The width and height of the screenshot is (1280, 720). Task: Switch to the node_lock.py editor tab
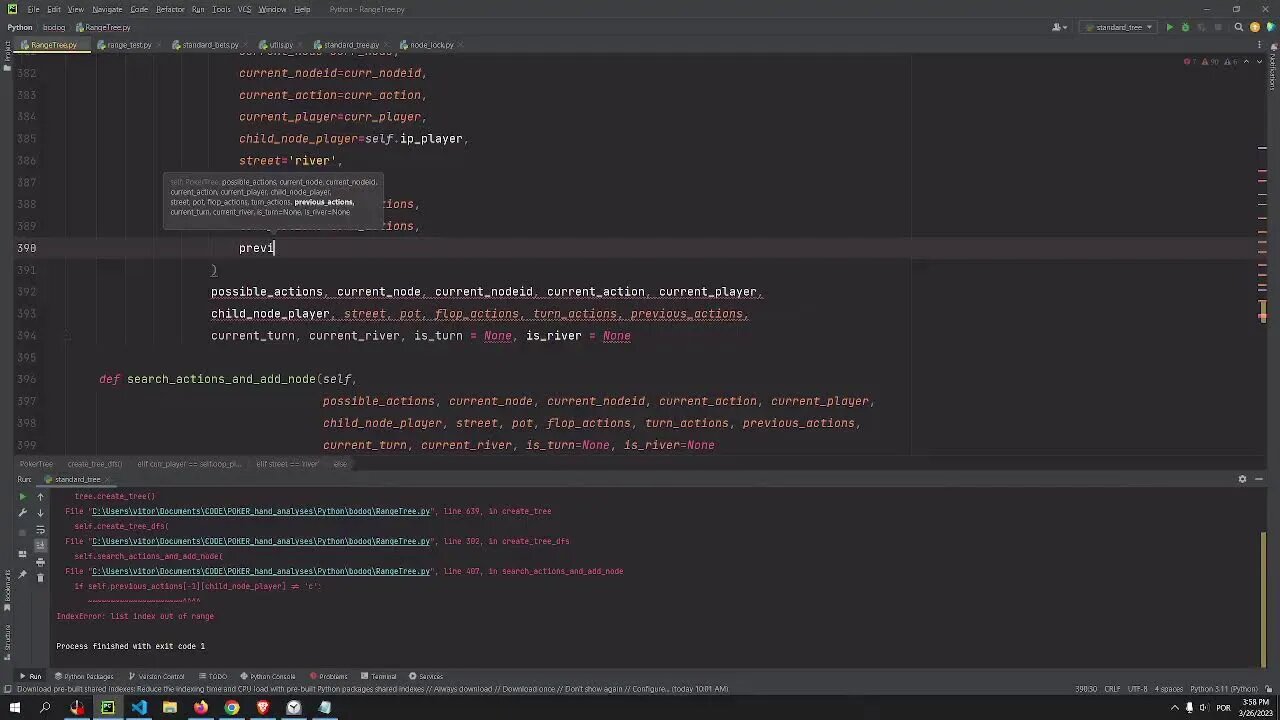click(432, 45)
